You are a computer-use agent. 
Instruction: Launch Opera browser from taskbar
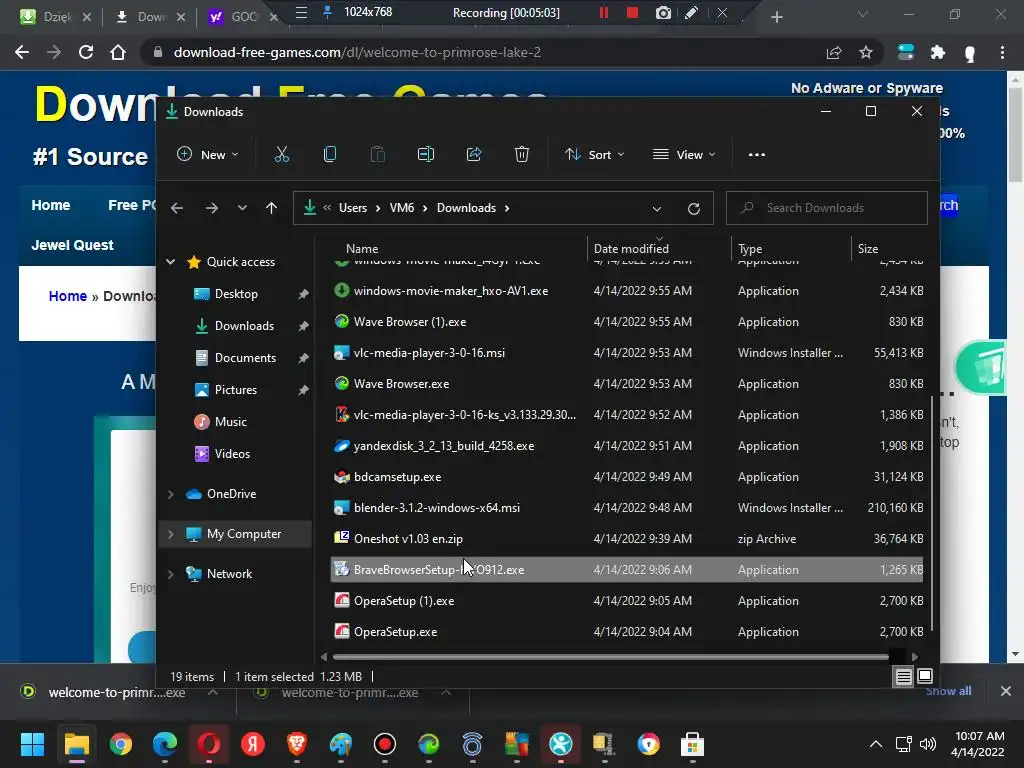click(209, 744)
